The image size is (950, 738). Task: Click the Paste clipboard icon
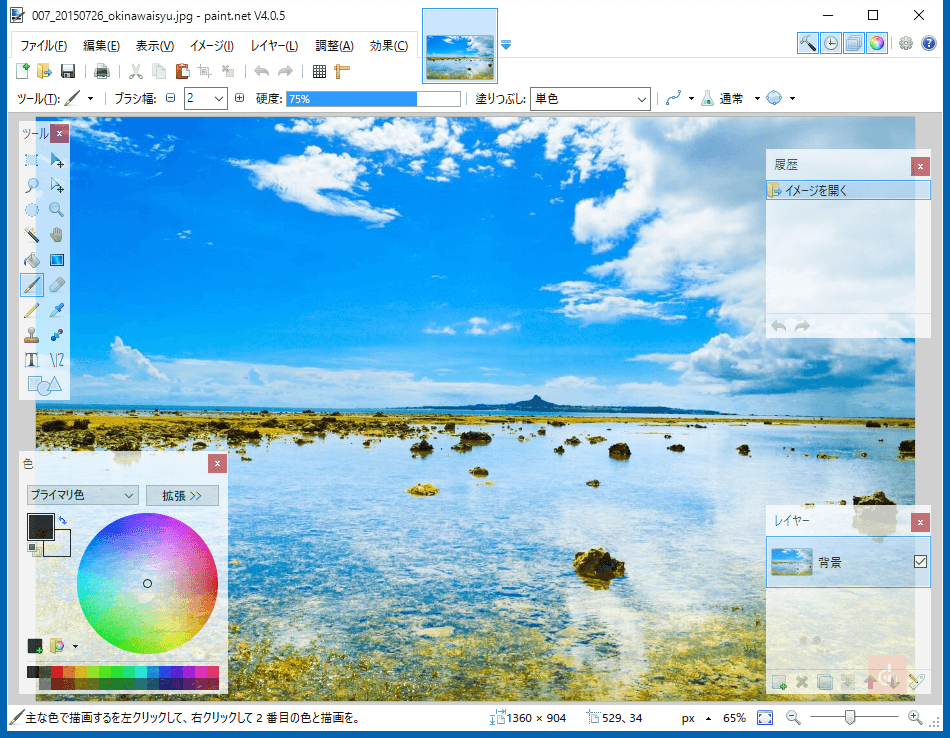(182, 71)
